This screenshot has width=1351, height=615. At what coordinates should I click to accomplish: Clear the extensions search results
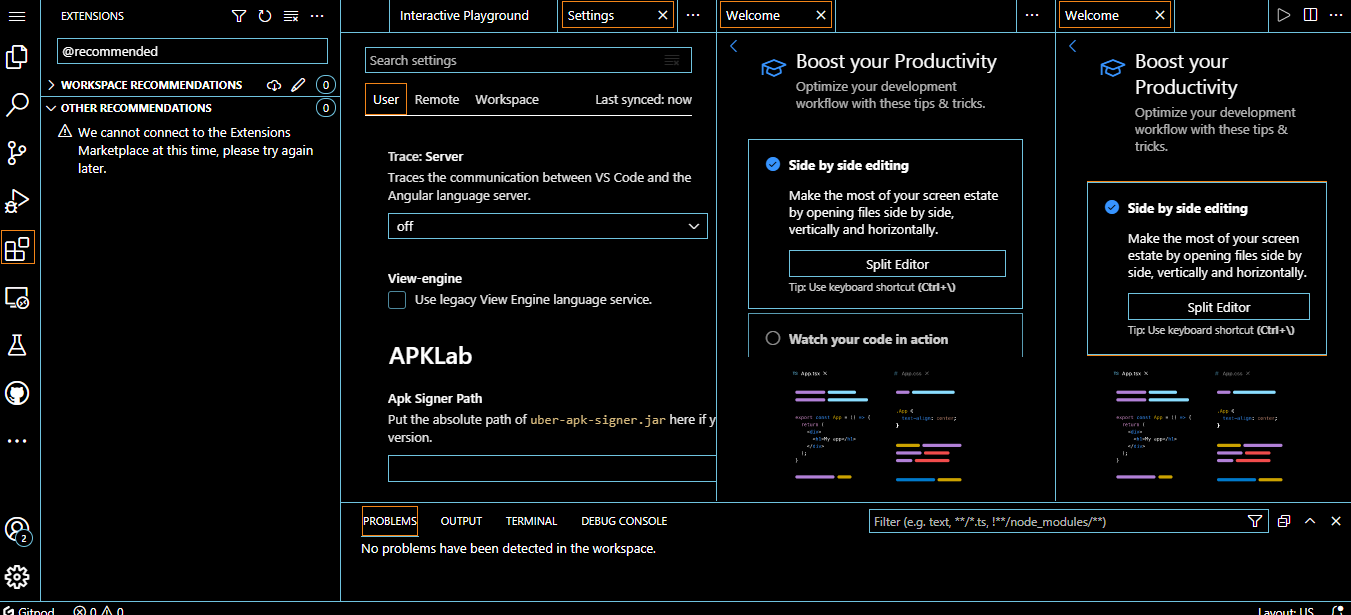click(x=291, y=16)
